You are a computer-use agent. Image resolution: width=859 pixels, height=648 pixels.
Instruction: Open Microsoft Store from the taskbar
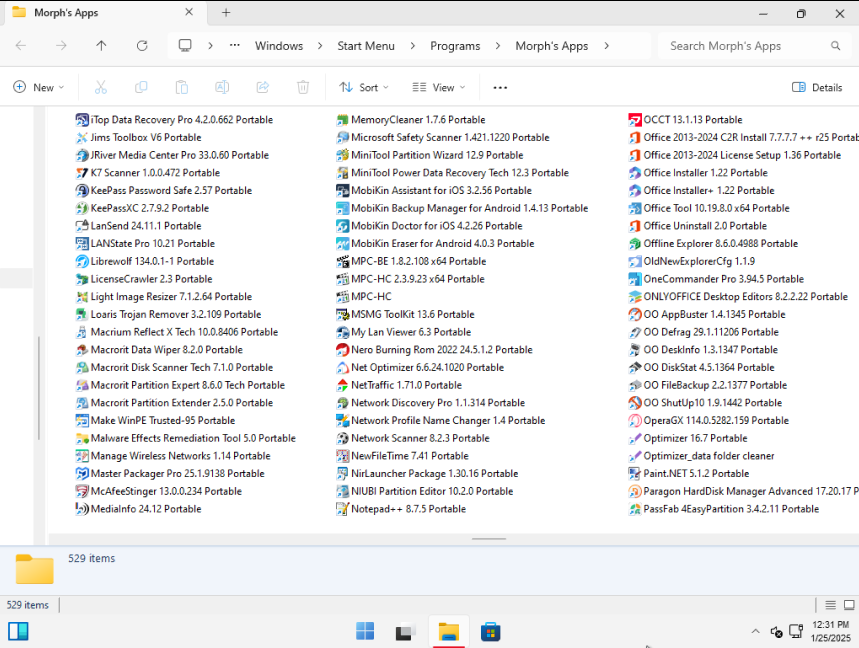click(490, 632)
